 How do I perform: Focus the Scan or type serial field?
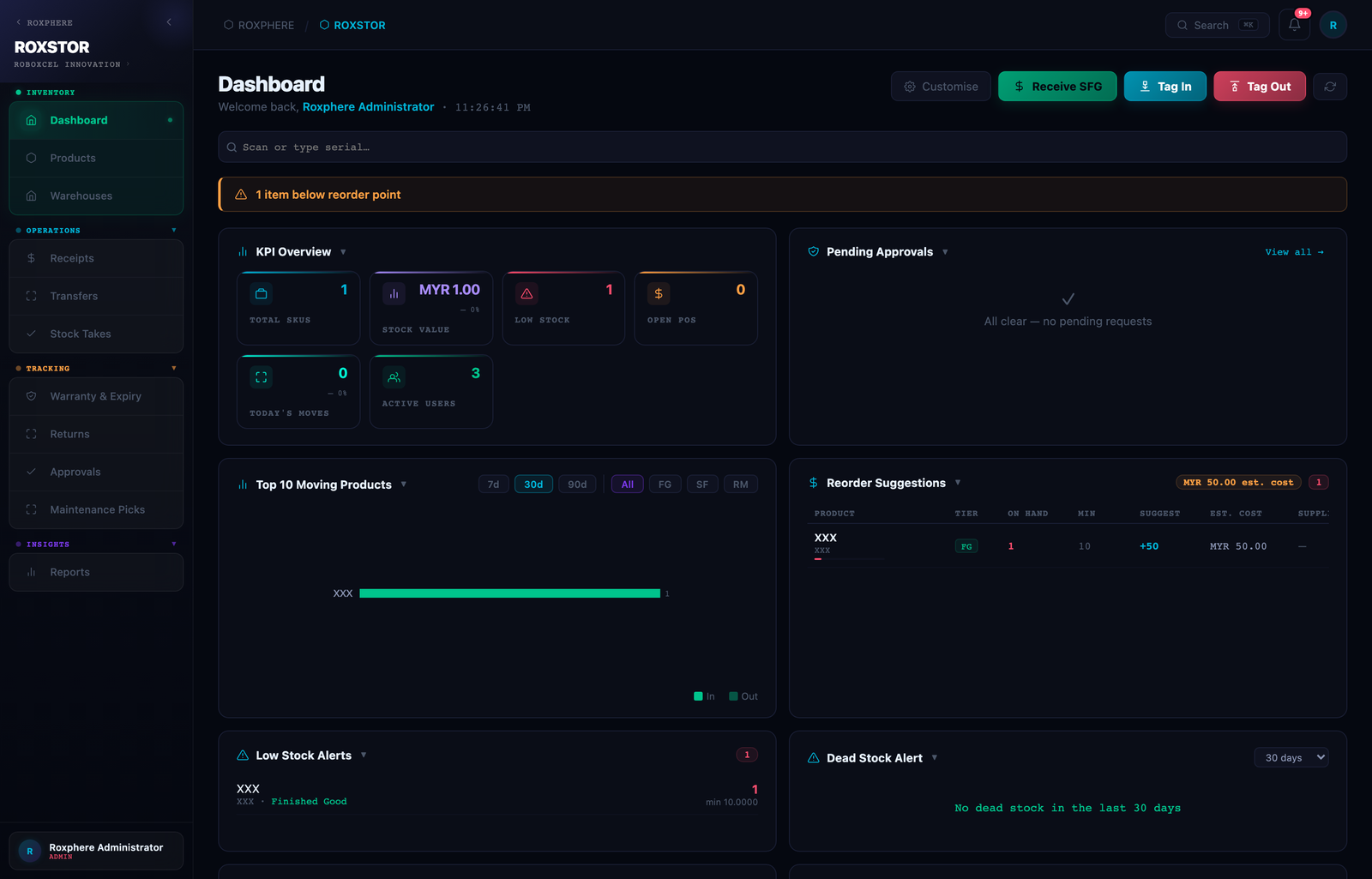point(782,147)
